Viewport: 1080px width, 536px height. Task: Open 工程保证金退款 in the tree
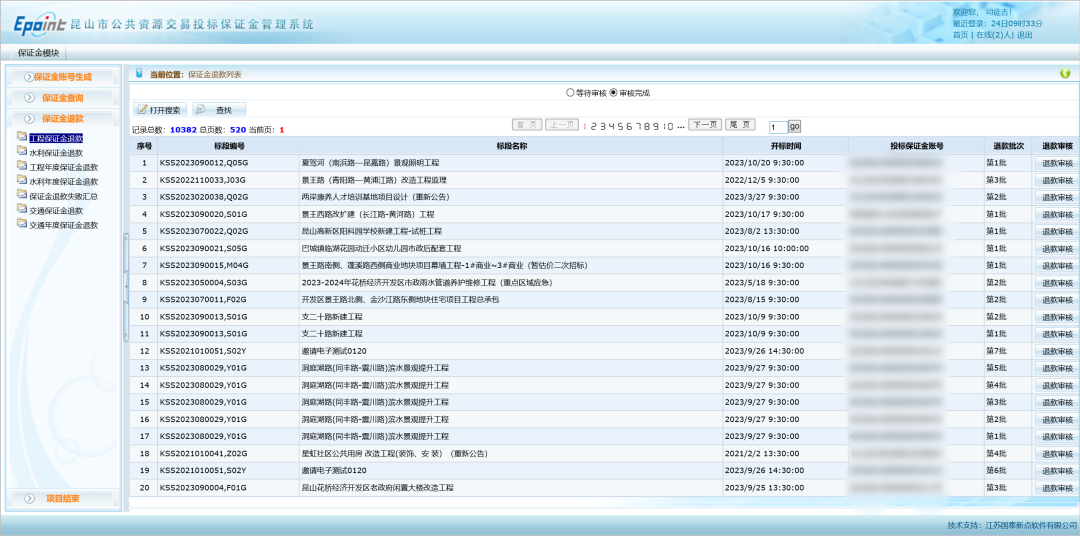click(56, 138)
